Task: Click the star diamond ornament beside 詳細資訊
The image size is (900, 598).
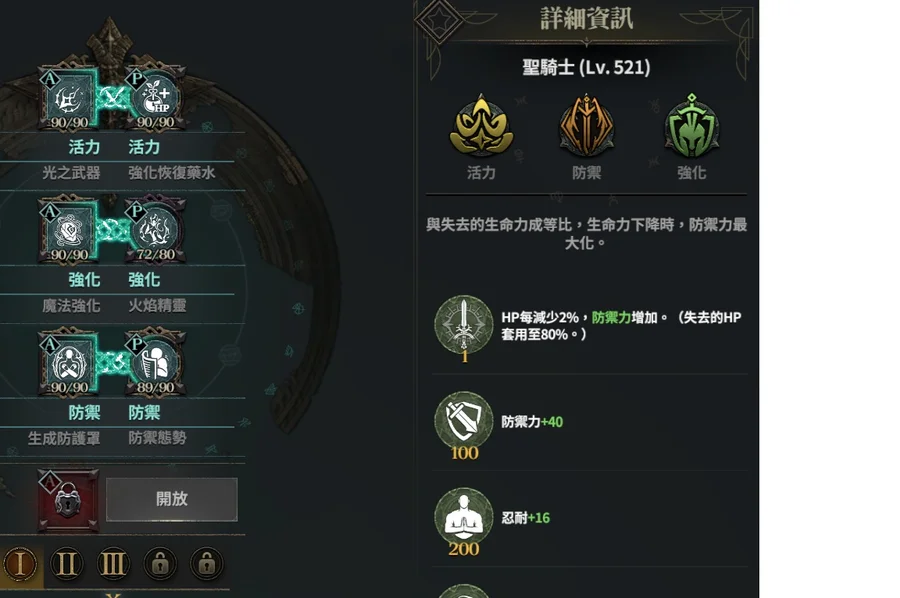Action: [439, 20]
